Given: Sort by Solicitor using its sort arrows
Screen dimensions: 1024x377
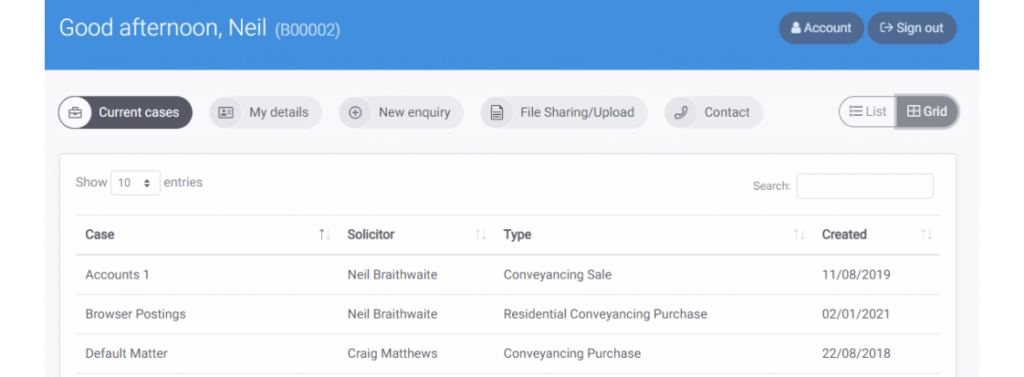Looking at the screenshot, I should click(x=481, y=235).
